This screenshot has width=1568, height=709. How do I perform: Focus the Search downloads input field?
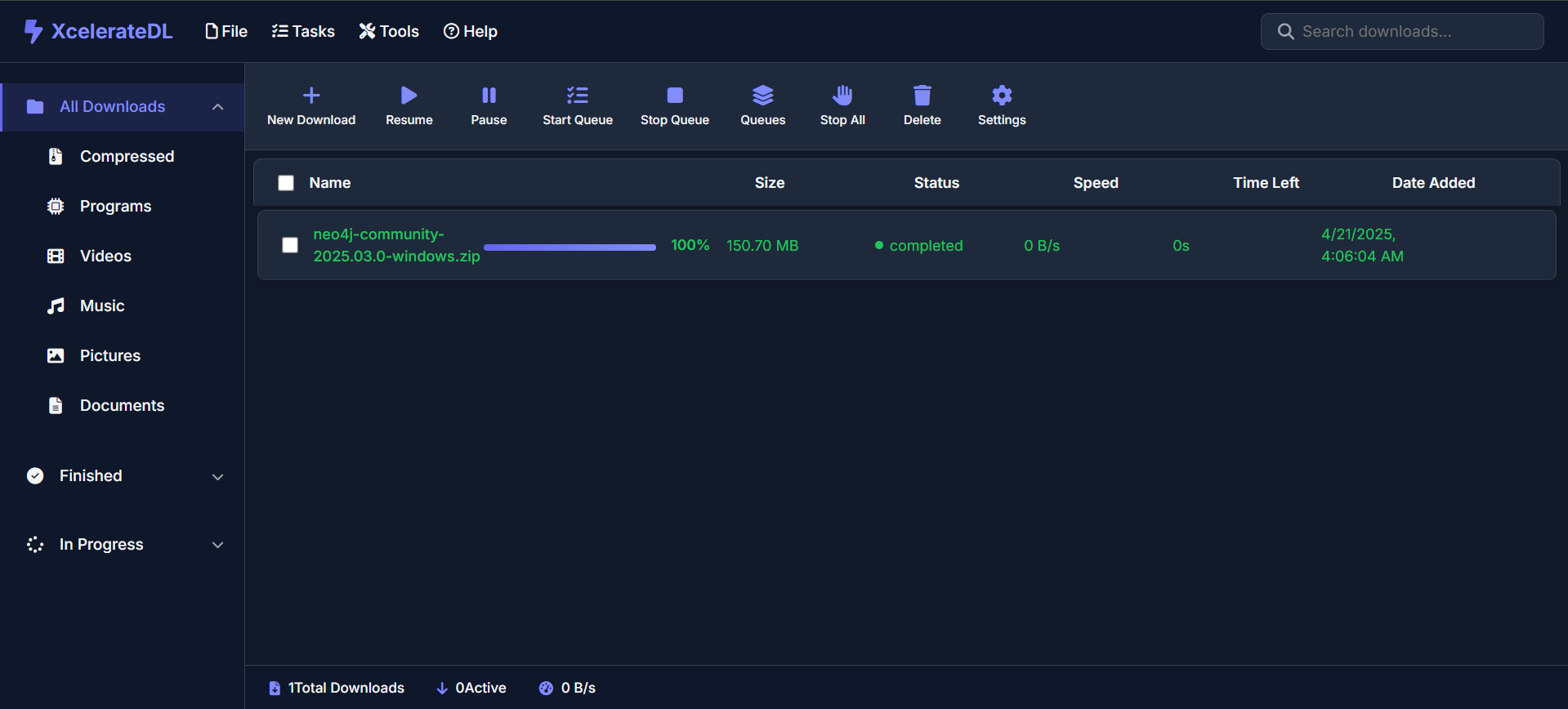click(1414, 31)
